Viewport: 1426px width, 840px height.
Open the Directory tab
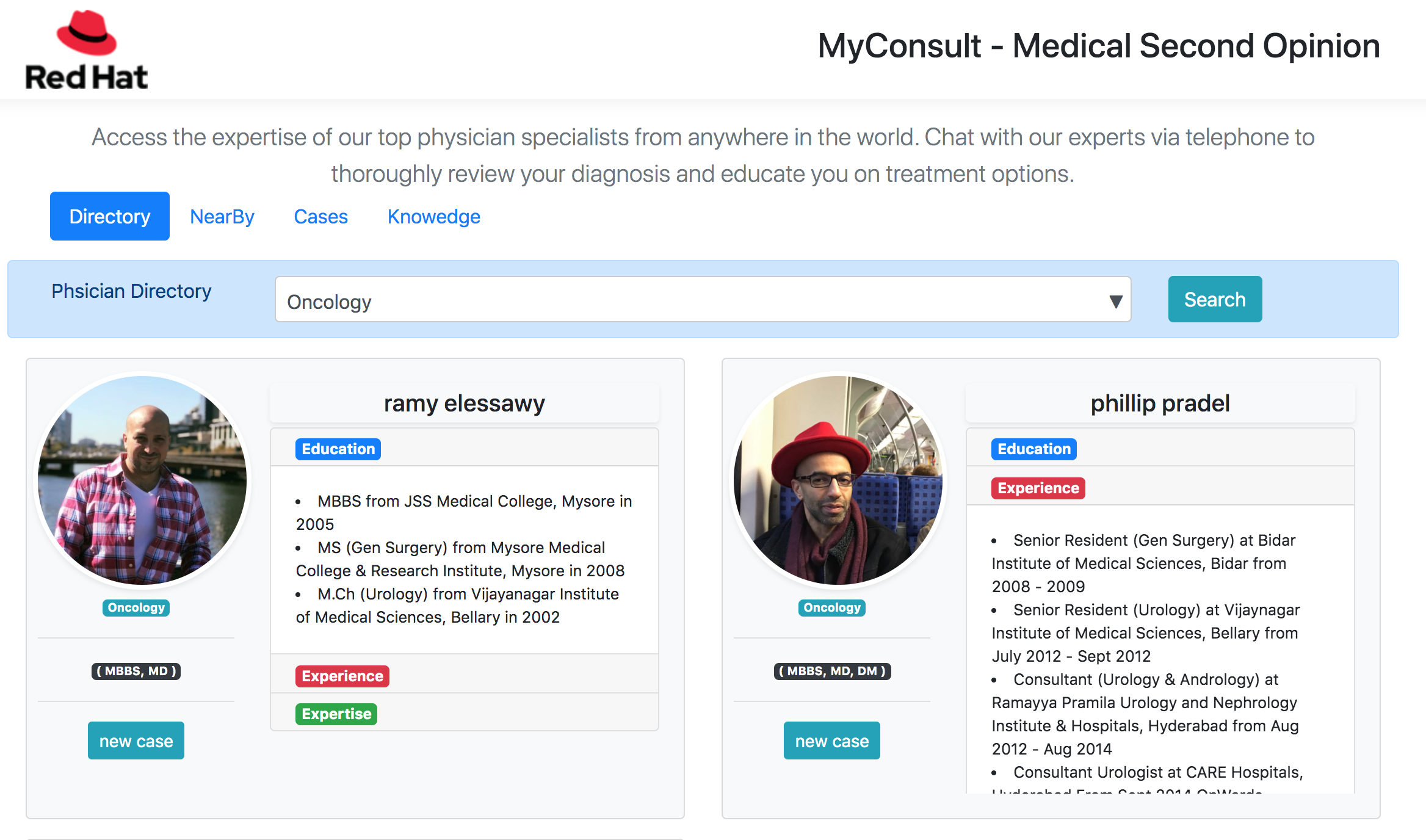(x=110, y=217)
